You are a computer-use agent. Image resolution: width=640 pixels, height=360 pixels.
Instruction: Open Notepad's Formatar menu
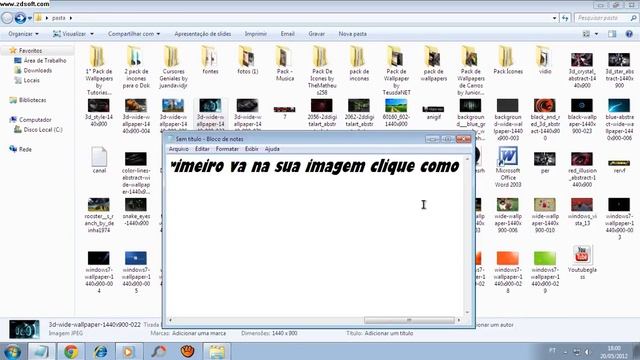(227, 149)
